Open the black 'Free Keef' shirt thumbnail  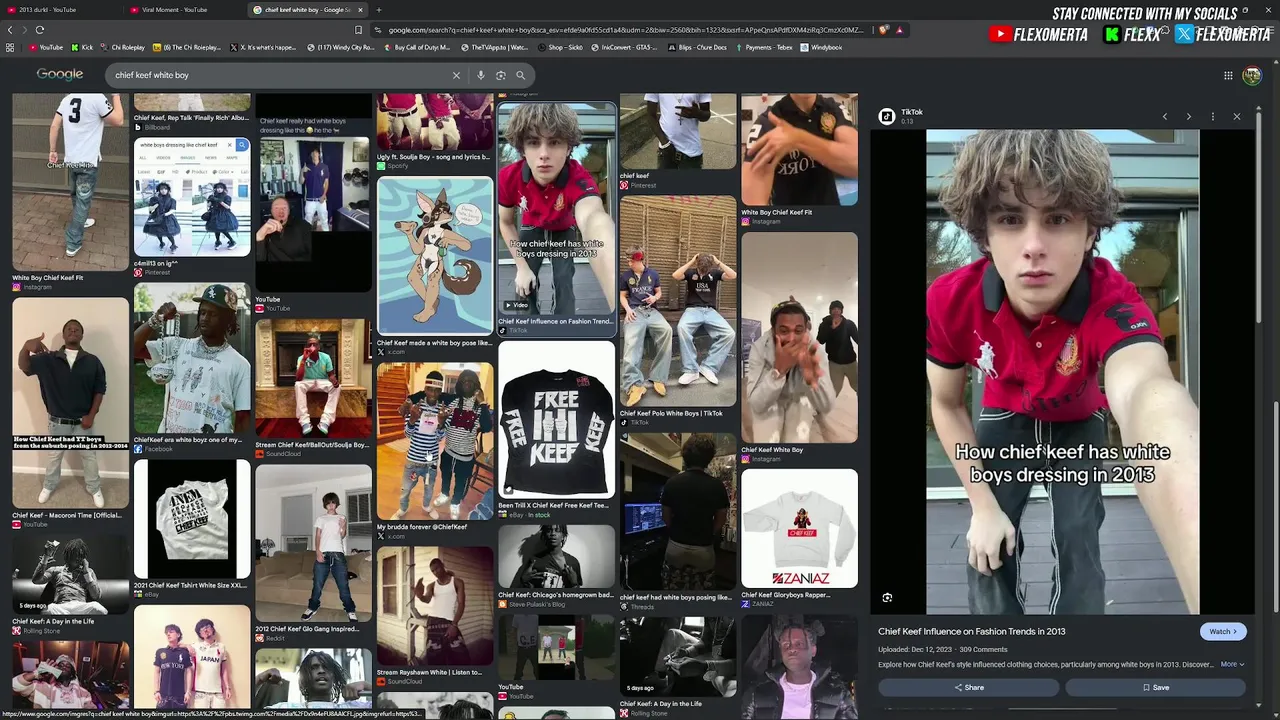(x=557, y=420)
